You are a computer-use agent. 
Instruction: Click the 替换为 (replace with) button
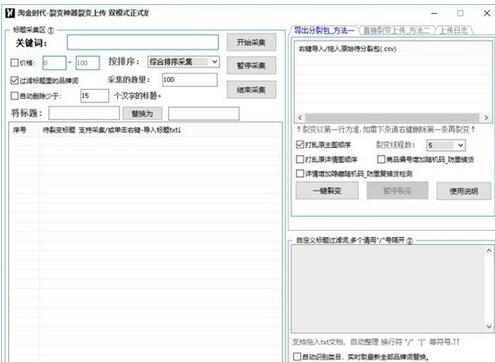click(142, 114)
